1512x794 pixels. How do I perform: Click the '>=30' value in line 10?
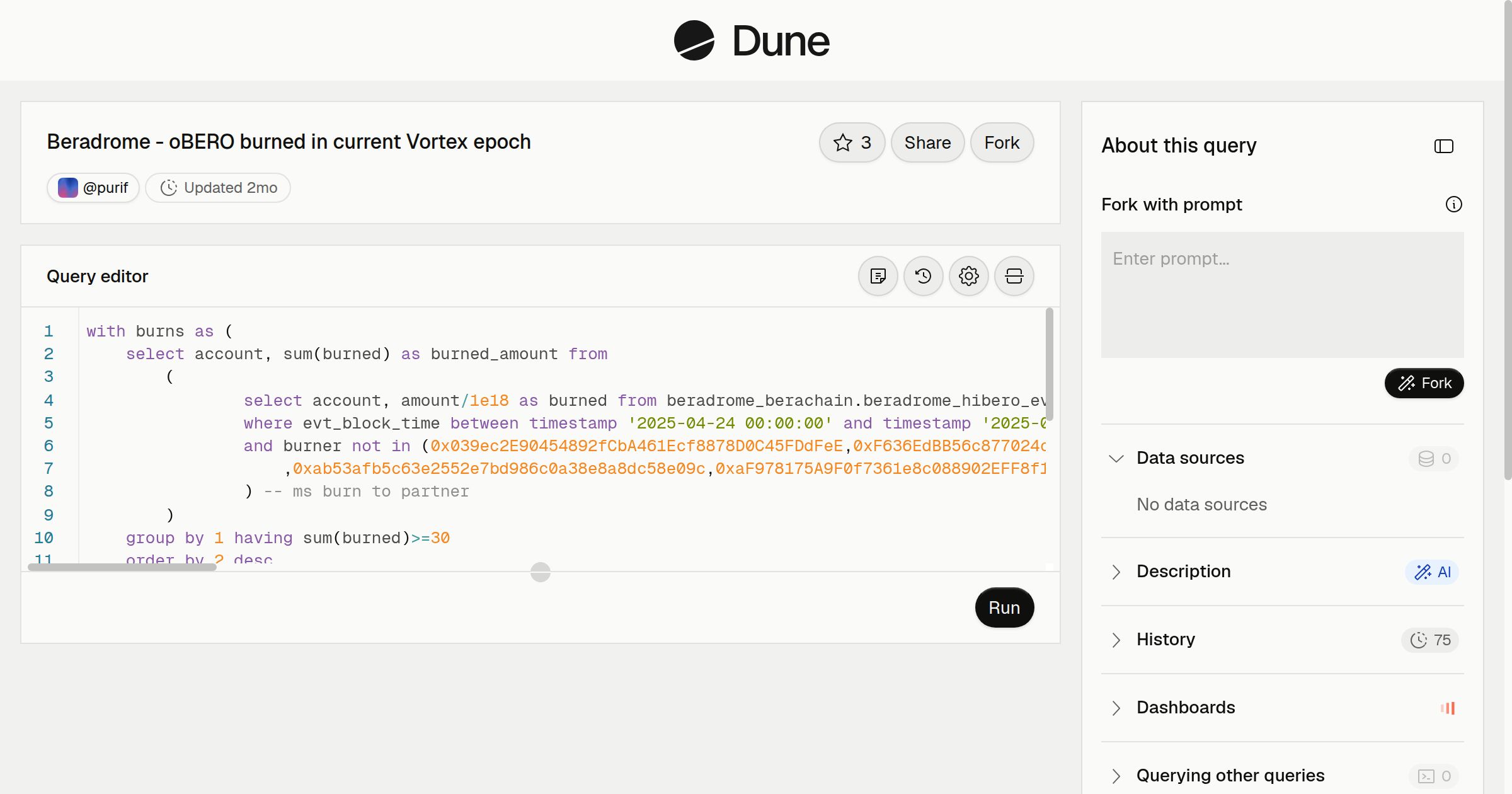pyautogui.click(x=430, y=538)
